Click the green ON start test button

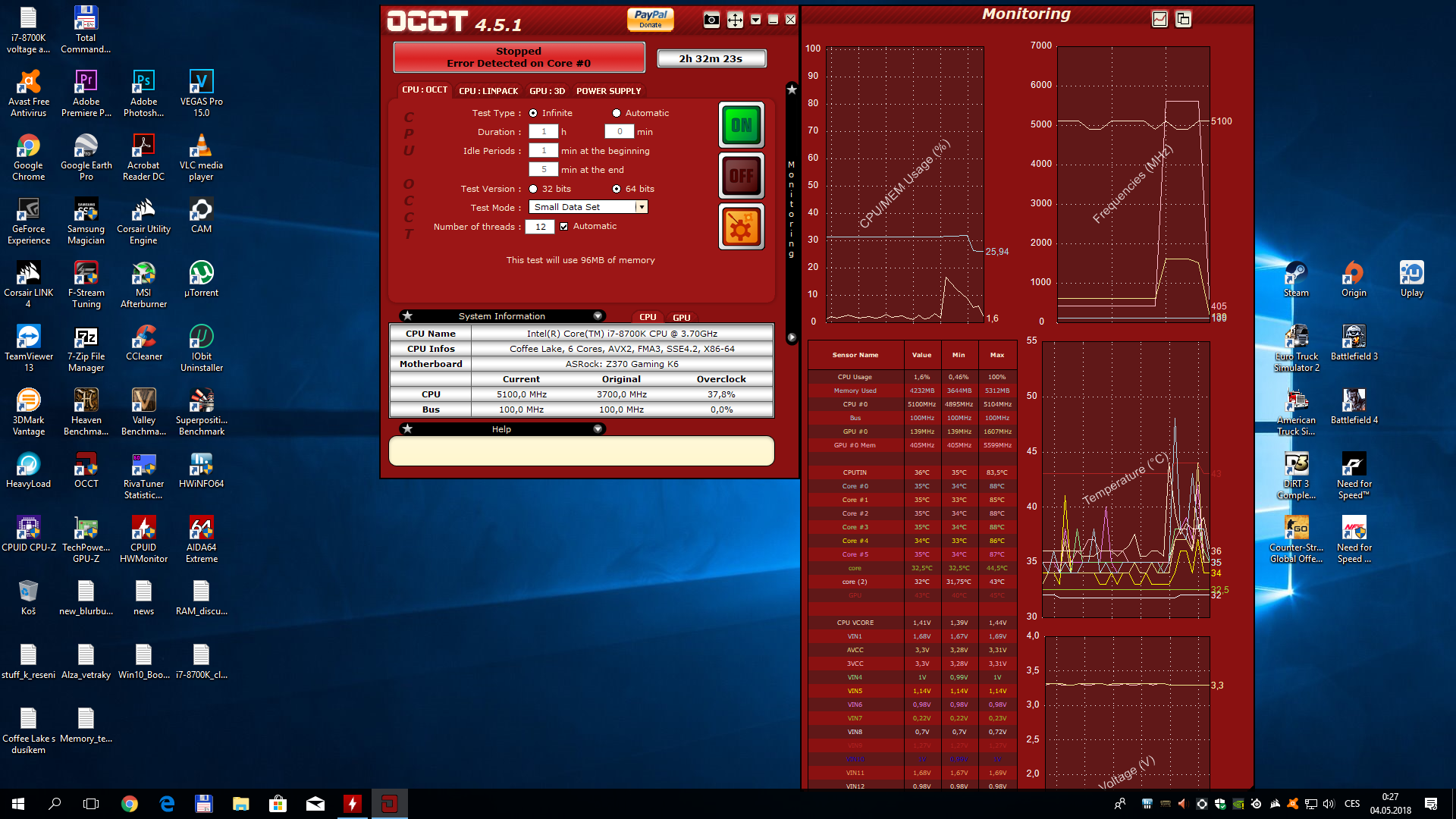point(741,125)
